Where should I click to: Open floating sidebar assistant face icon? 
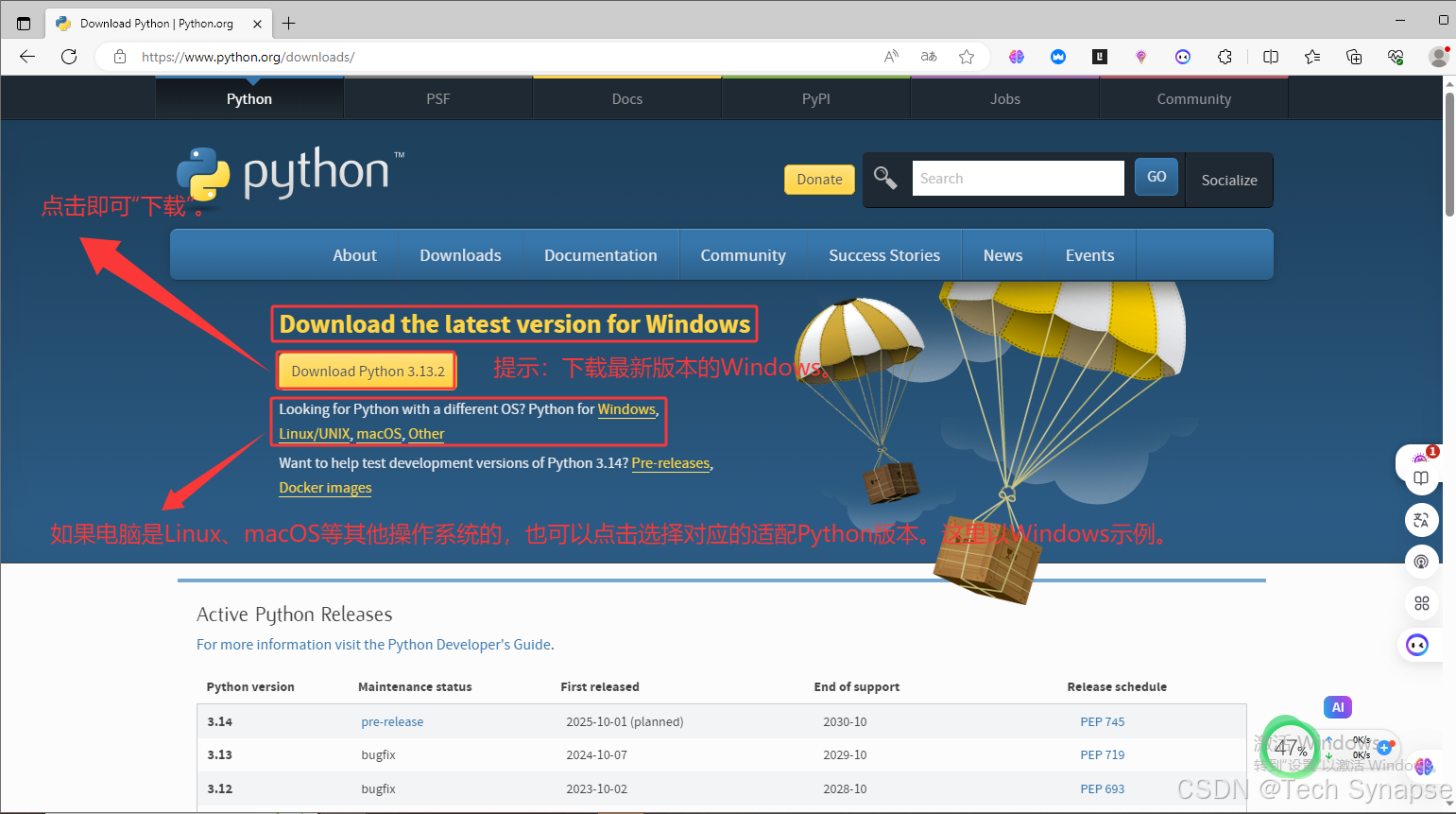1417,645
